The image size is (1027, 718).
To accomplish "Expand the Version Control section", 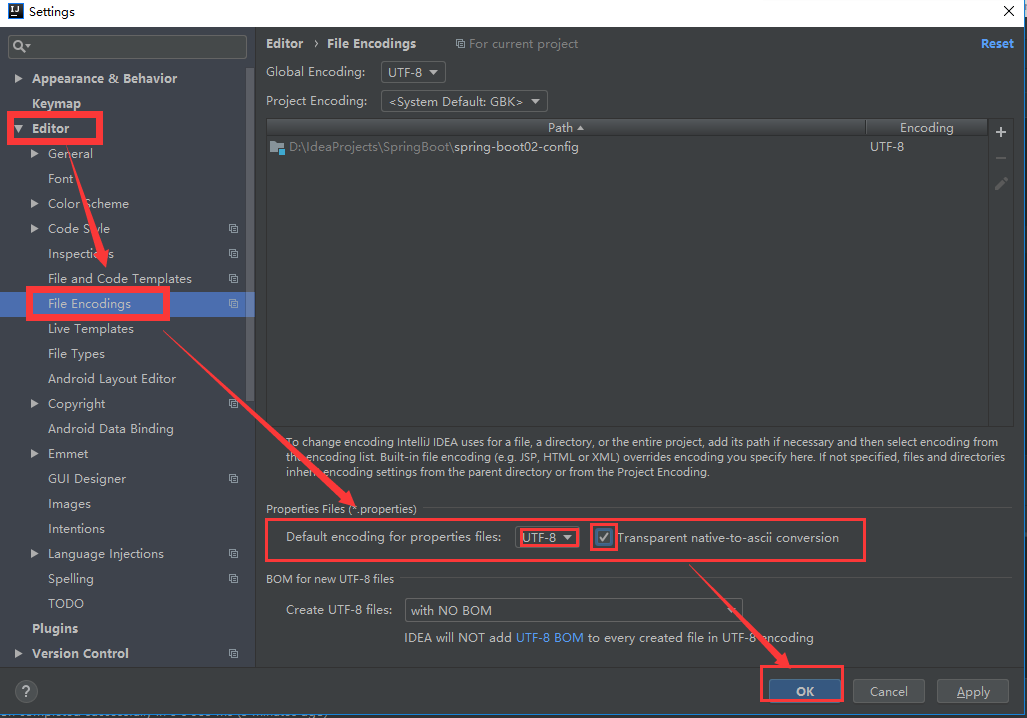I will pyautogui.click(x=18, y=654).
